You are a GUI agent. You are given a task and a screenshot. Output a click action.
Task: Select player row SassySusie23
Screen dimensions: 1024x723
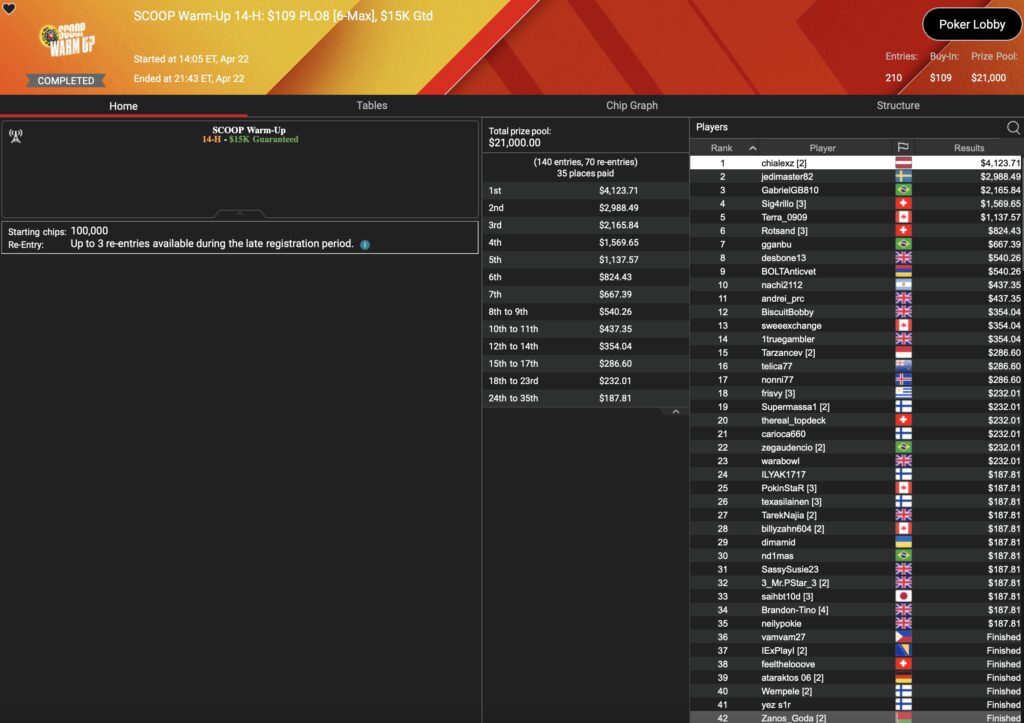click(x=856, y=570)
